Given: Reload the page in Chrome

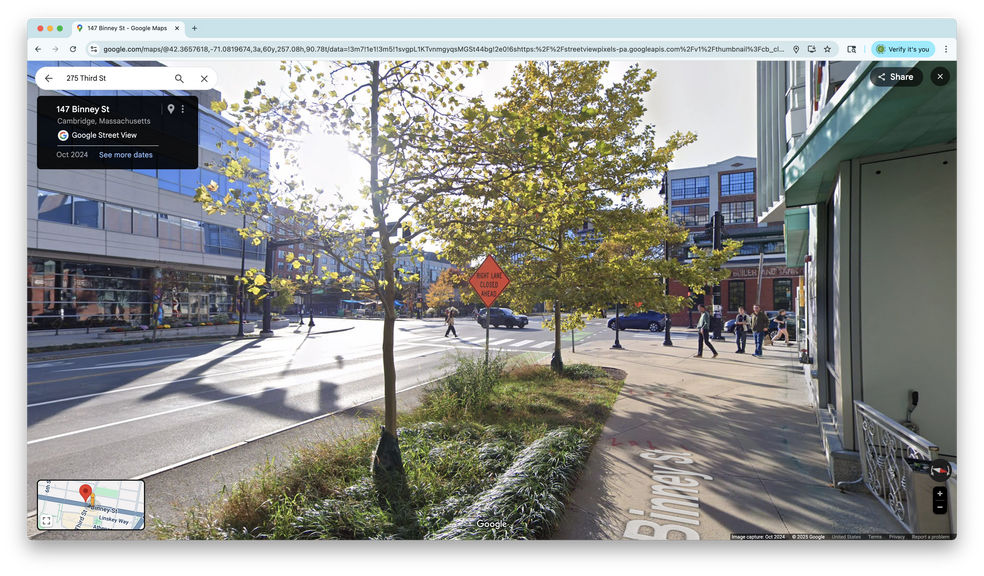Looking at the screenshot, I should (x=73, y=49).
